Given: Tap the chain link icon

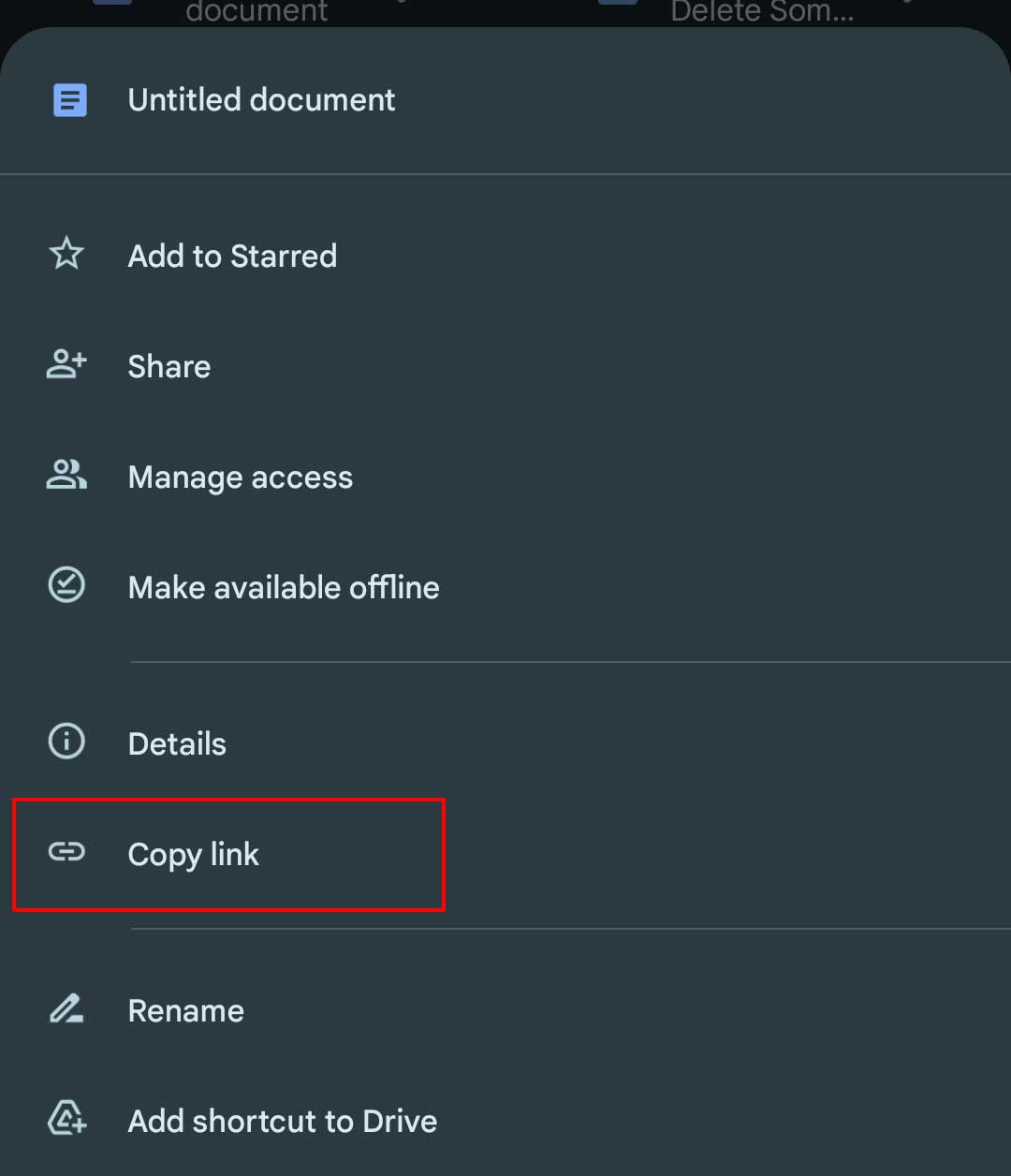Looking at the screenshot, I should point(66,851).
